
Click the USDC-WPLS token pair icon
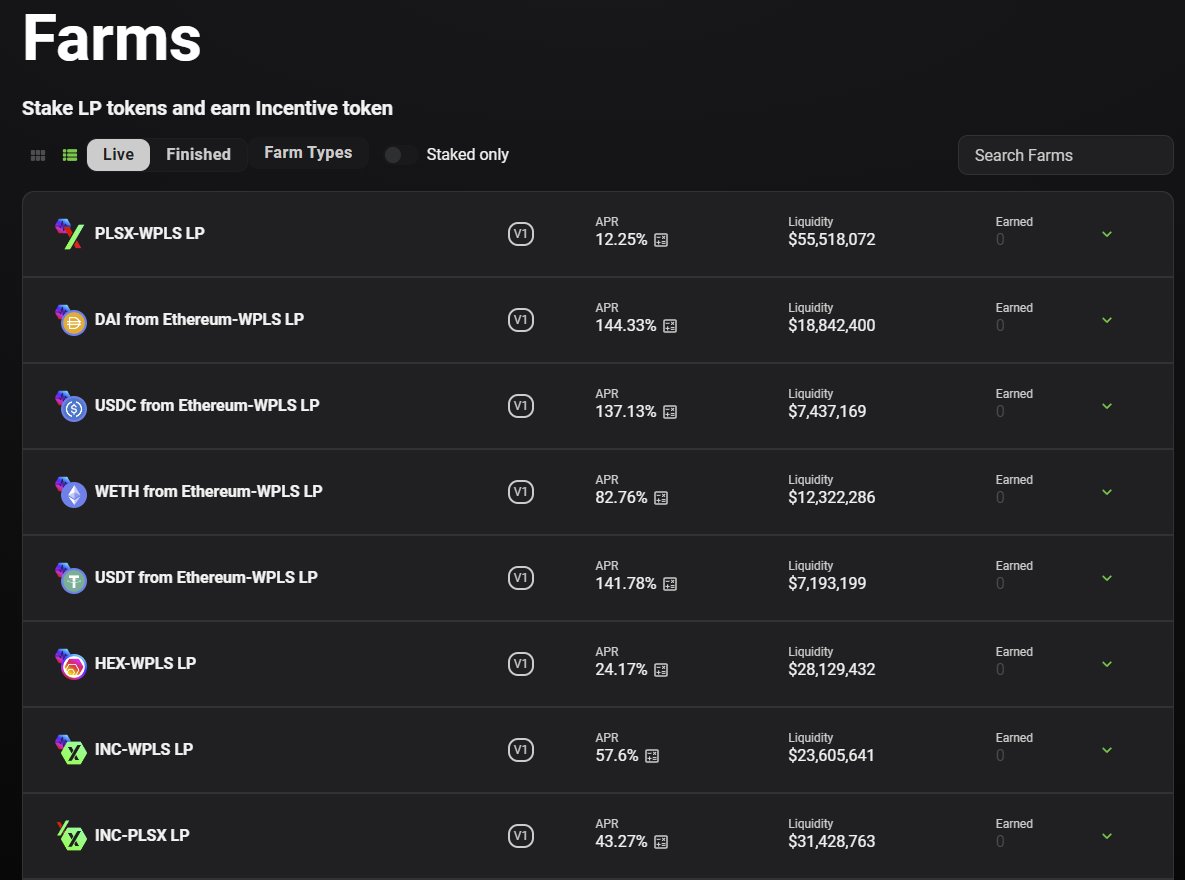(70, 406)
